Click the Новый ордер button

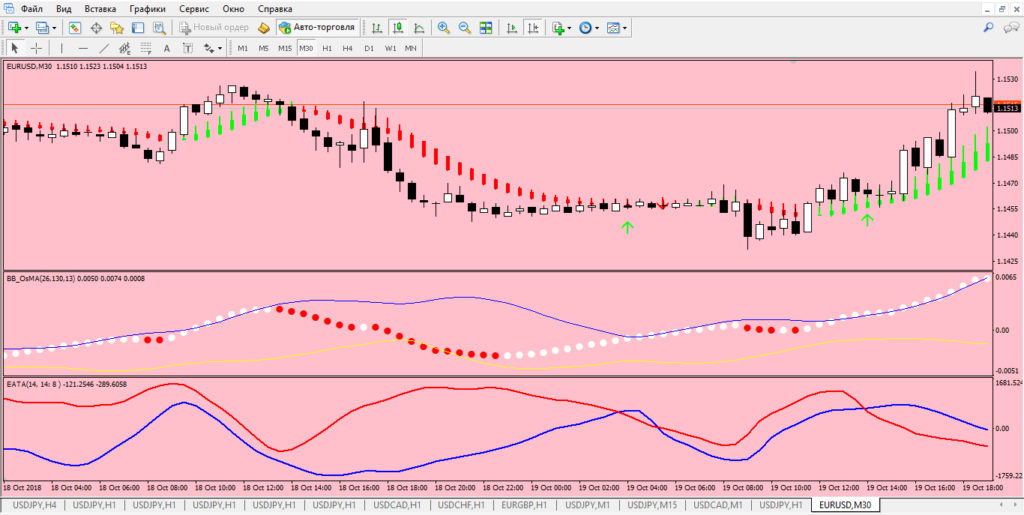[214, 28]
